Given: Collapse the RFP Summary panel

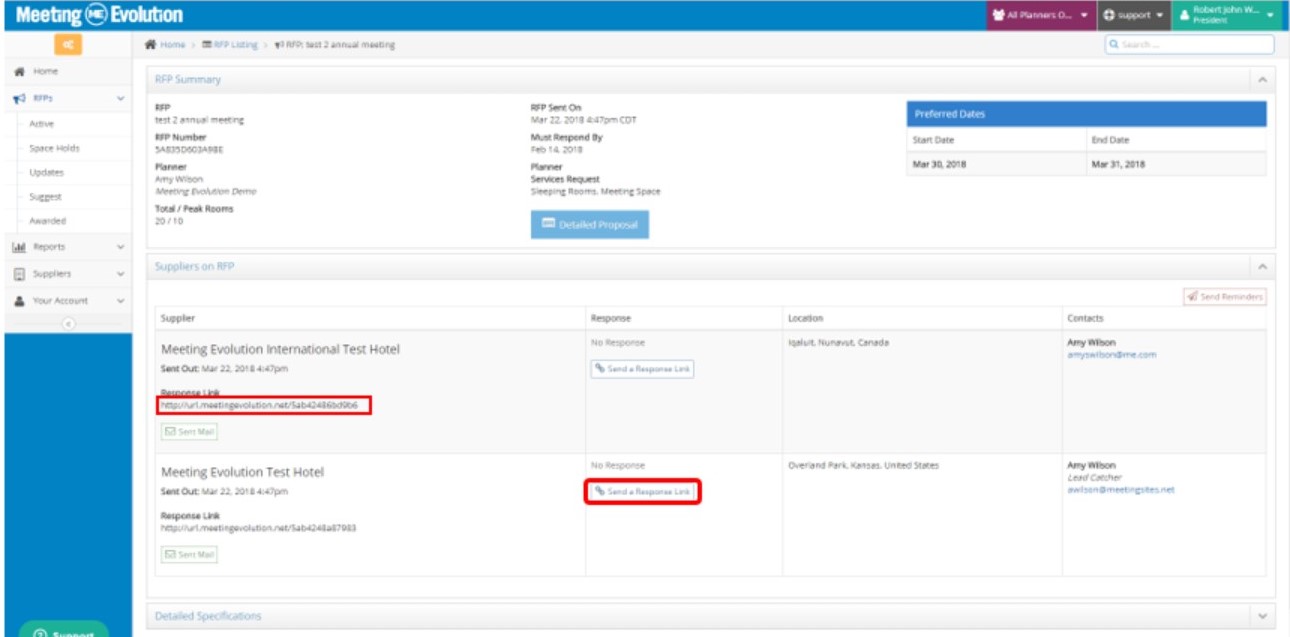Looking at the screenshot, I should coord(1262,79).
